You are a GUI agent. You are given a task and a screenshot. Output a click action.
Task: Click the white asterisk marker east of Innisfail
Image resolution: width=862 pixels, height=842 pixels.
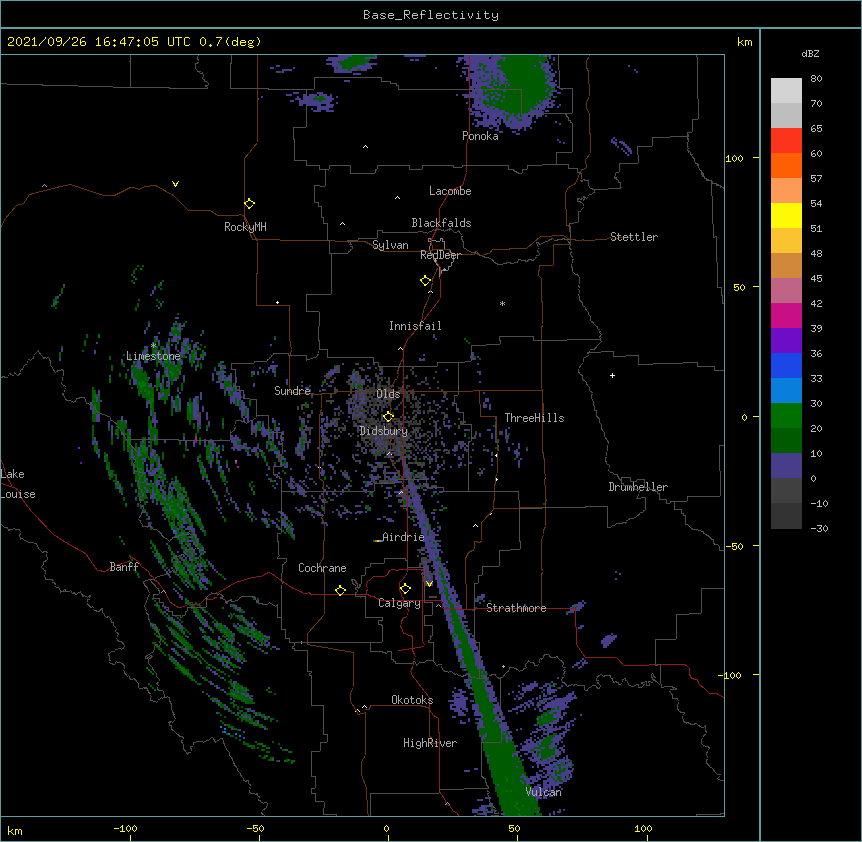click(x=502, y=303)
